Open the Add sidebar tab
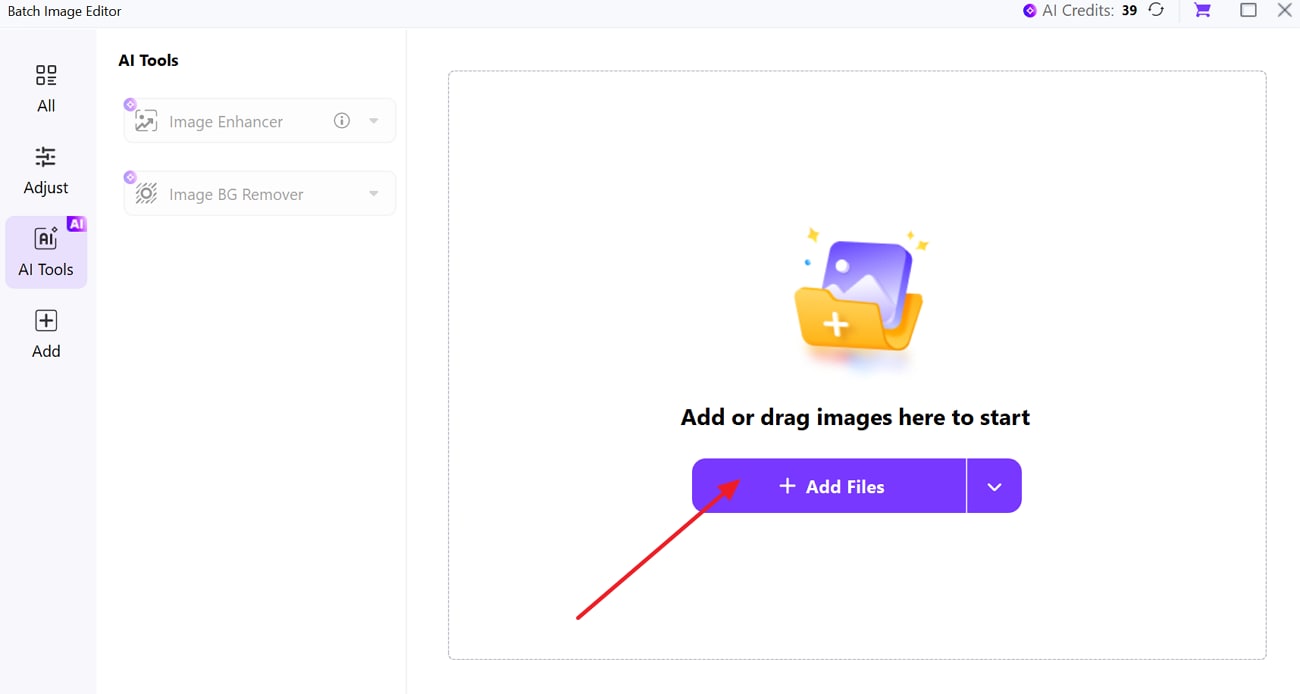Viewport: 1300px width, 694px height. (46, 334)
